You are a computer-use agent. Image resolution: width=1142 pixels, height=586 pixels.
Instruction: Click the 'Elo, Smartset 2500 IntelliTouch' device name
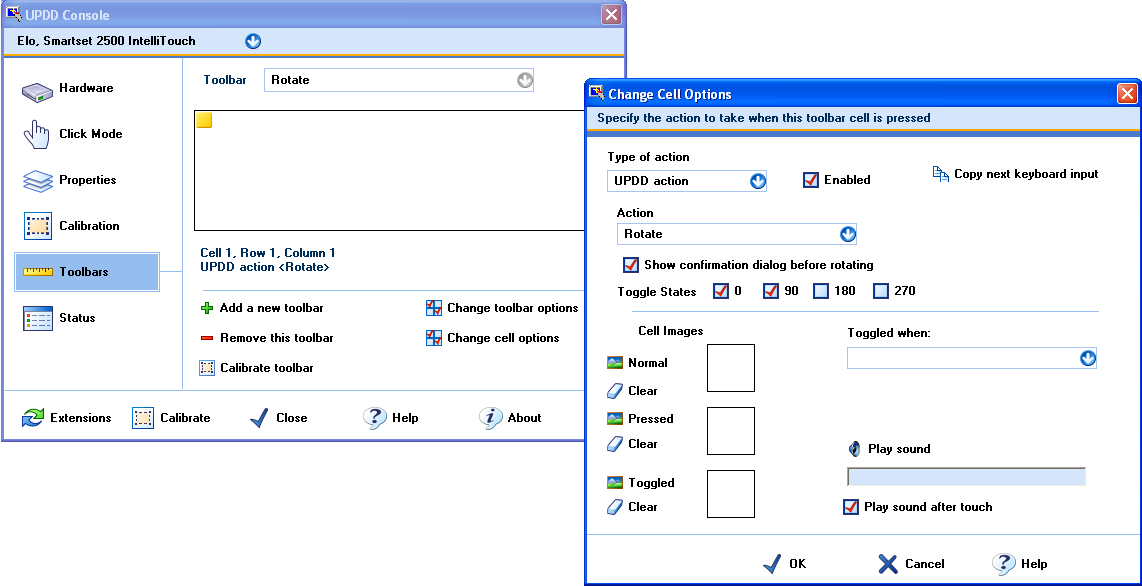106,41
